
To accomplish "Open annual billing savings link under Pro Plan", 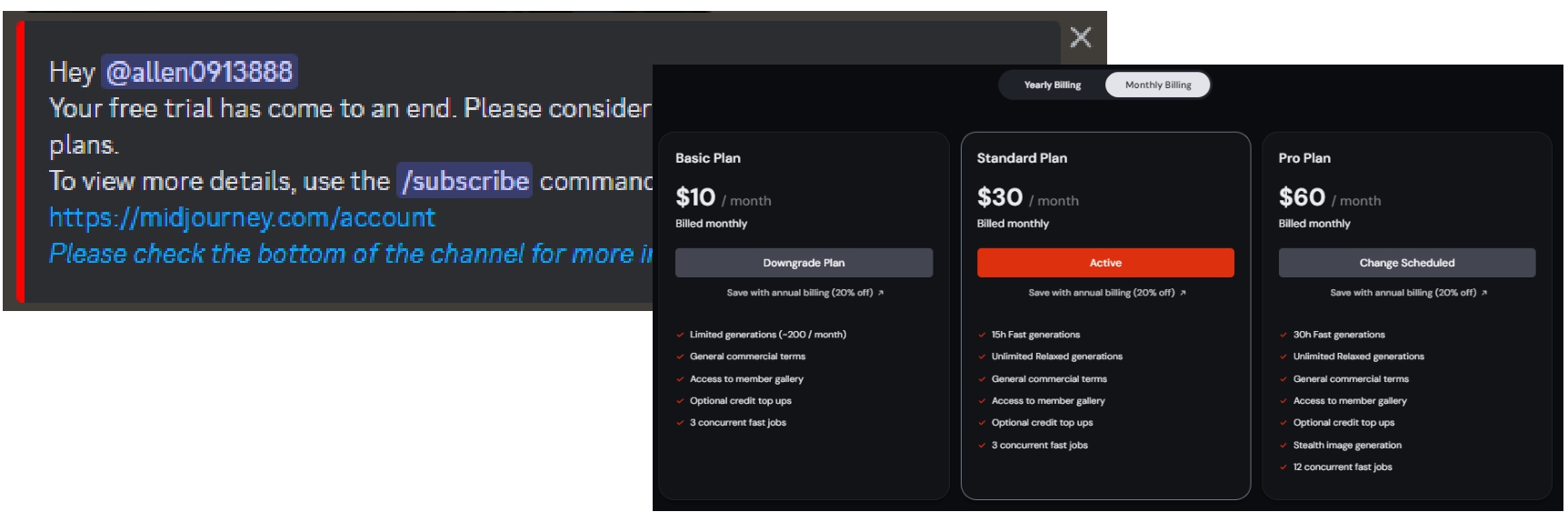I will pos(1403,293).
